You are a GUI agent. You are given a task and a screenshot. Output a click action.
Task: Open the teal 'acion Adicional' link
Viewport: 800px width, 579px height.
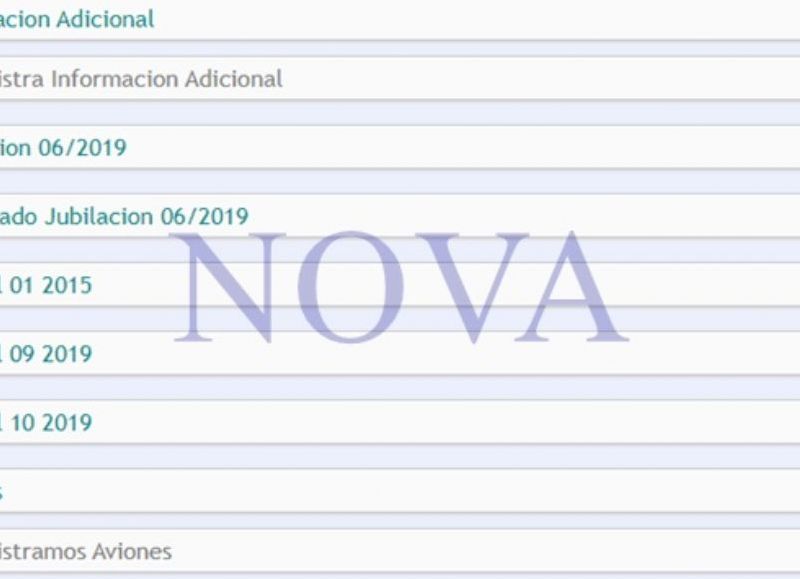[77, 19]
